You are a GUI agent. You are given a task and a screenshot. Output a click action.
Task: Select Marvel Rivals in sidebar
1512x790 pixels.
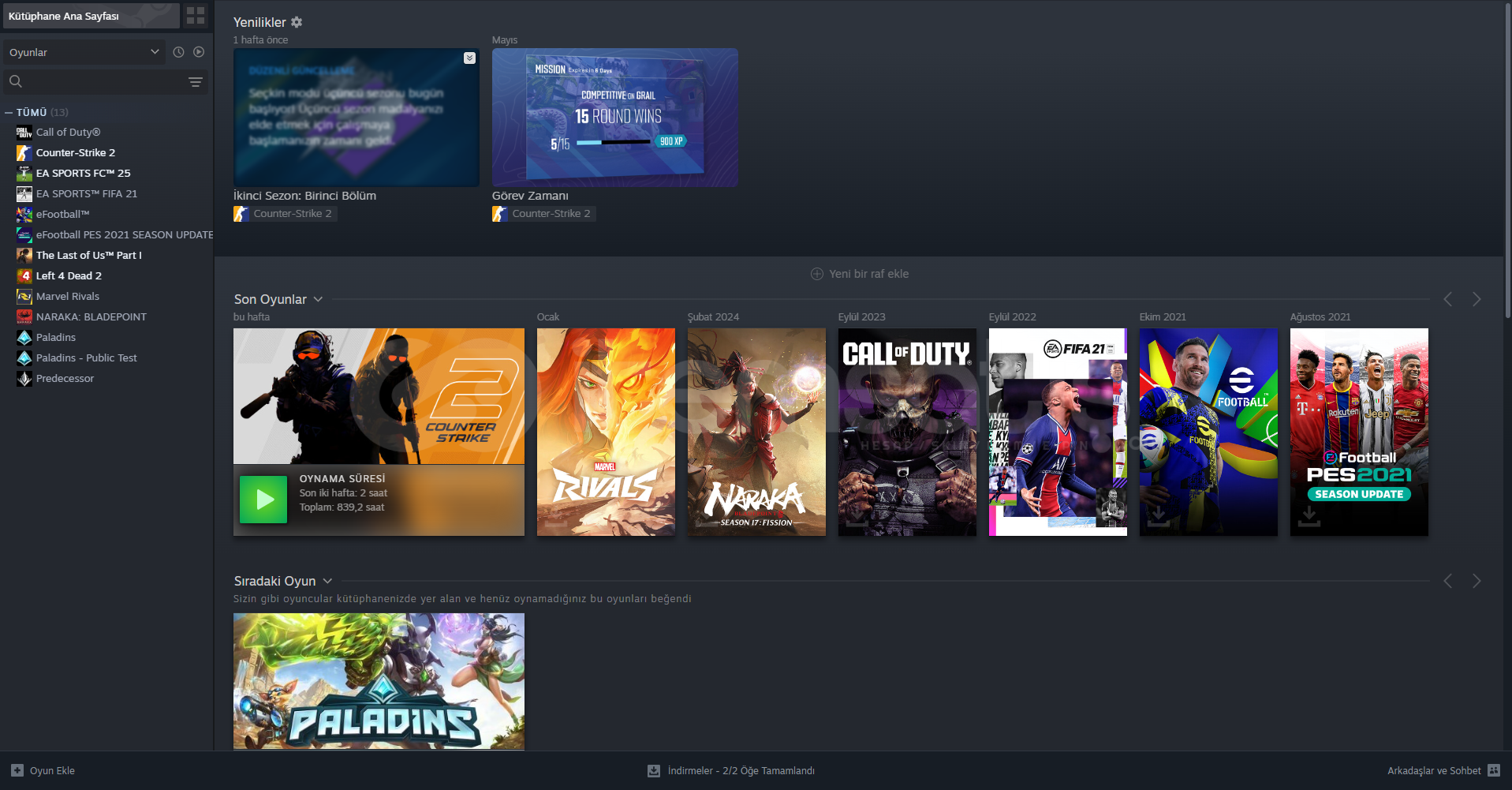(67, 296)
